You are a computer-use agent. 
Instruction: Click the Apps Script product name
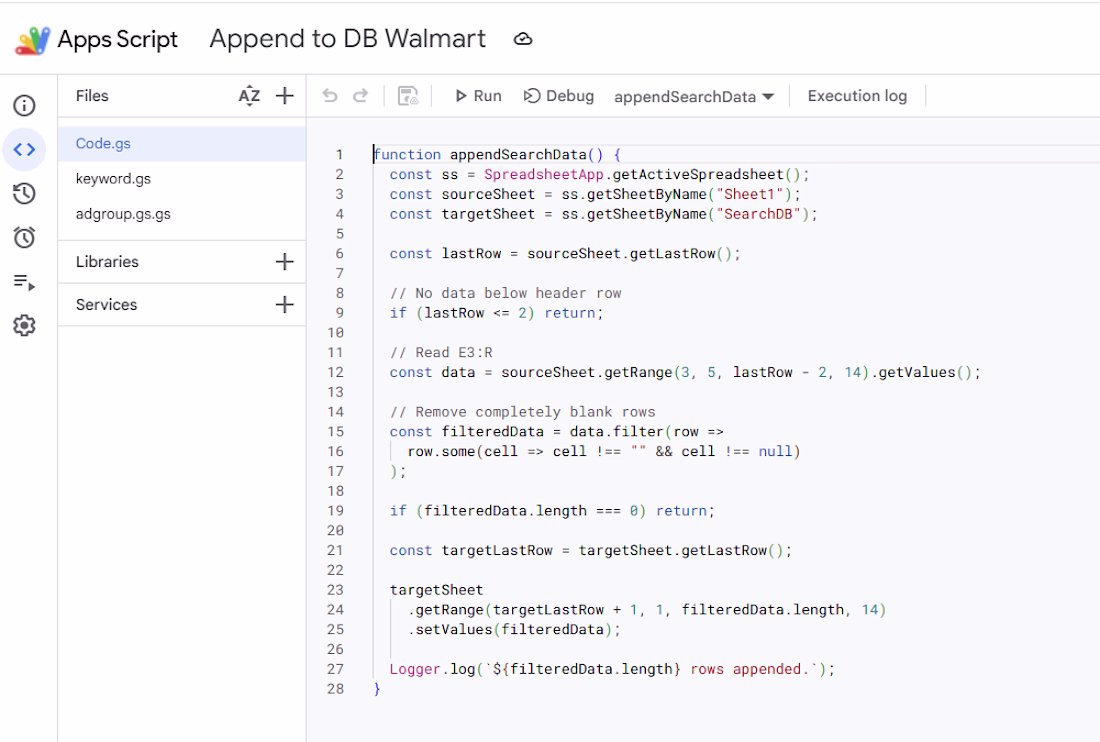(118, 39)
